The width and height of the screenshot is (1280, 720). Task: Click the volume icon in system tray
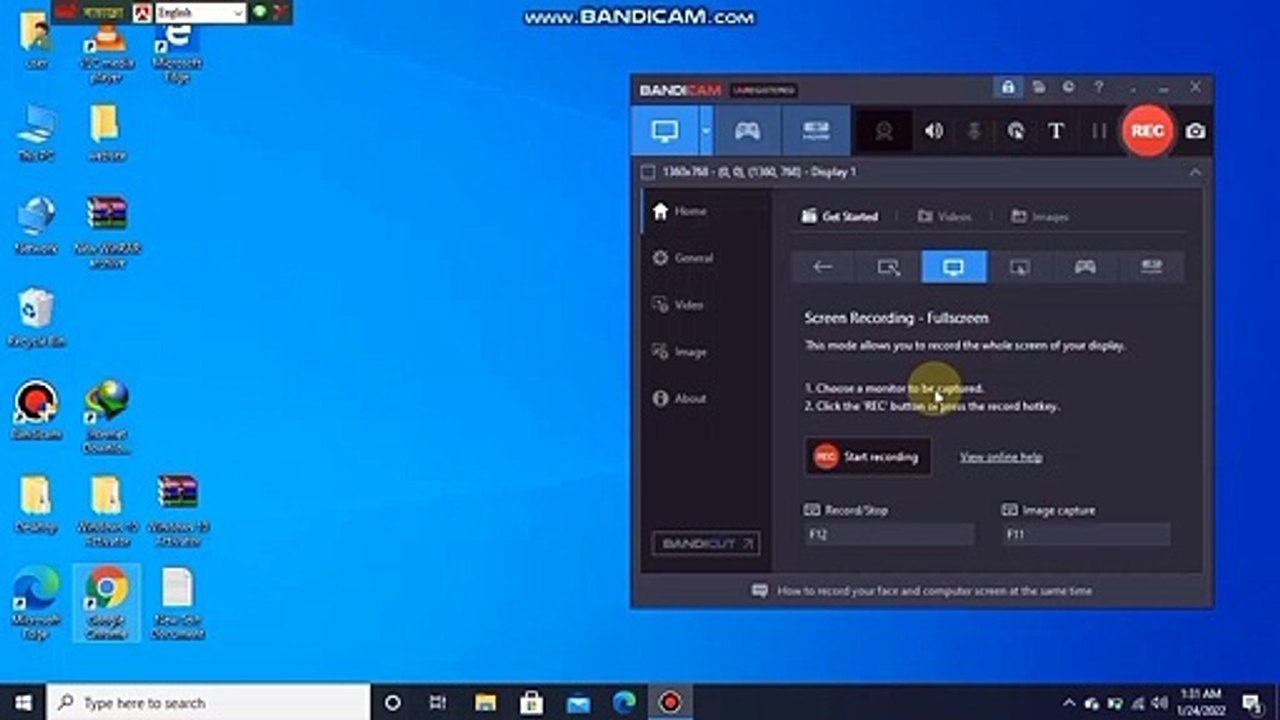tap(1159, 703)
